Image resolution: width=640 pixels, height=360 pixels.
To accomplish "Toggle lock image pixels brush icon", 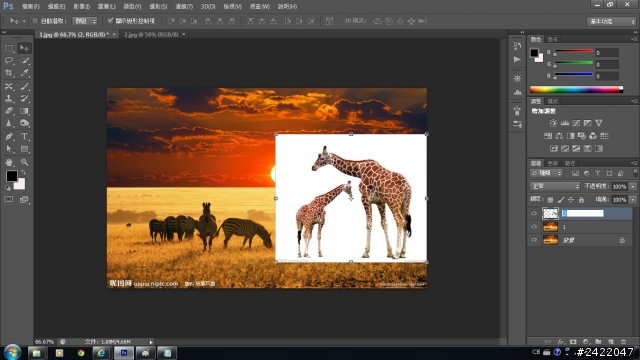I will 561,200.
